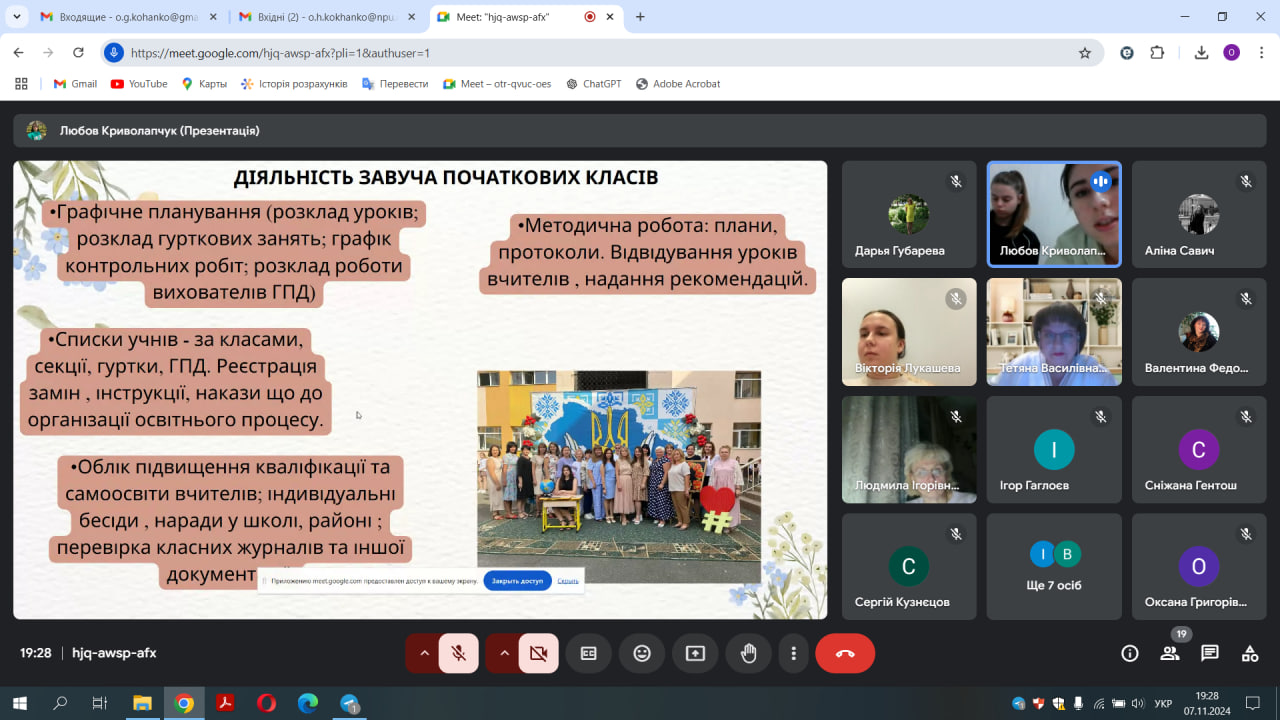The height and width of the screenshot is (720, 1280).
Task: Click the shared presentation slide area
Action: click(420, 390)
